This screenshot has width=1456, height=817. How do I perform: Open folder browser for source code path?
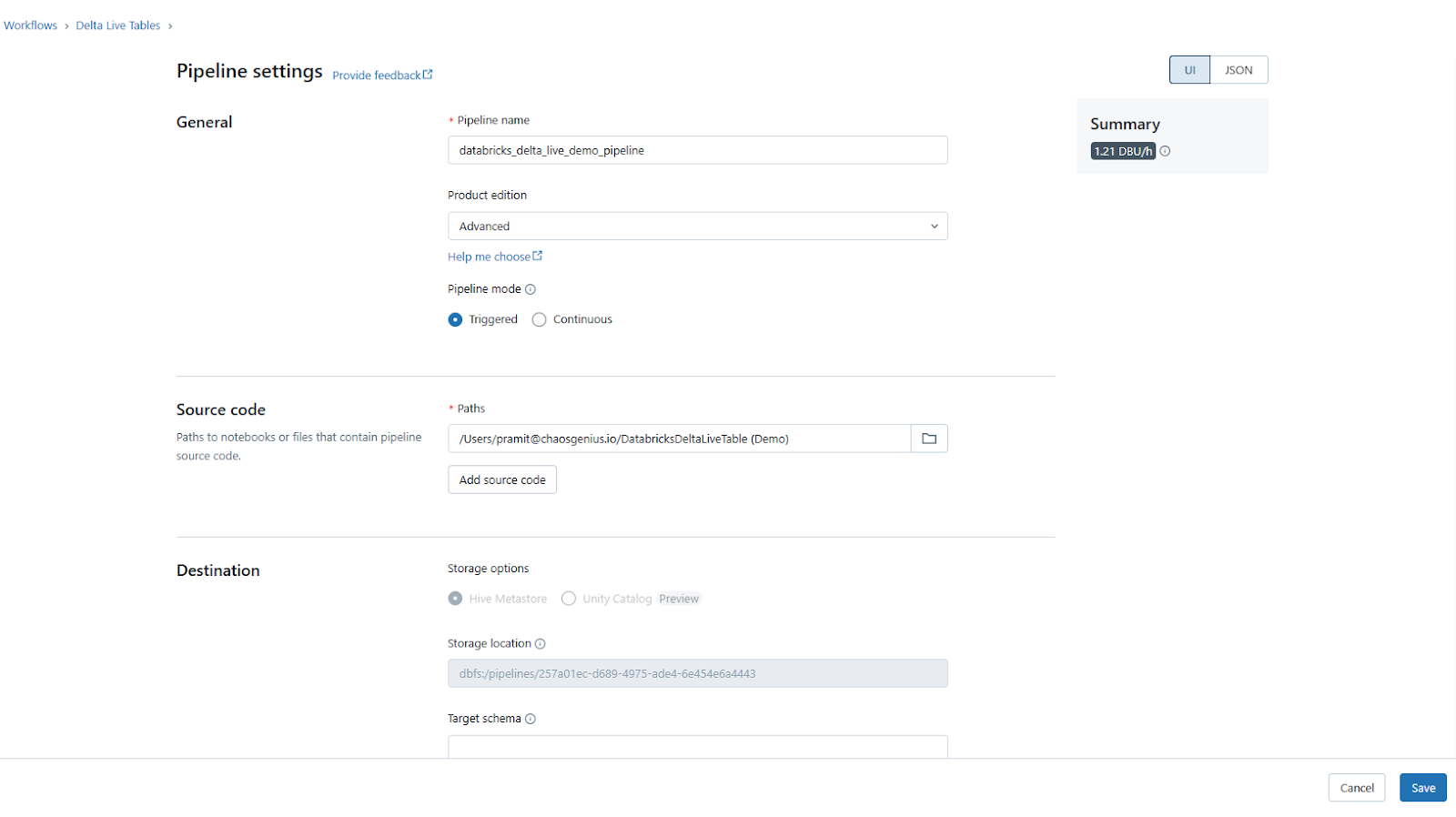928,438
